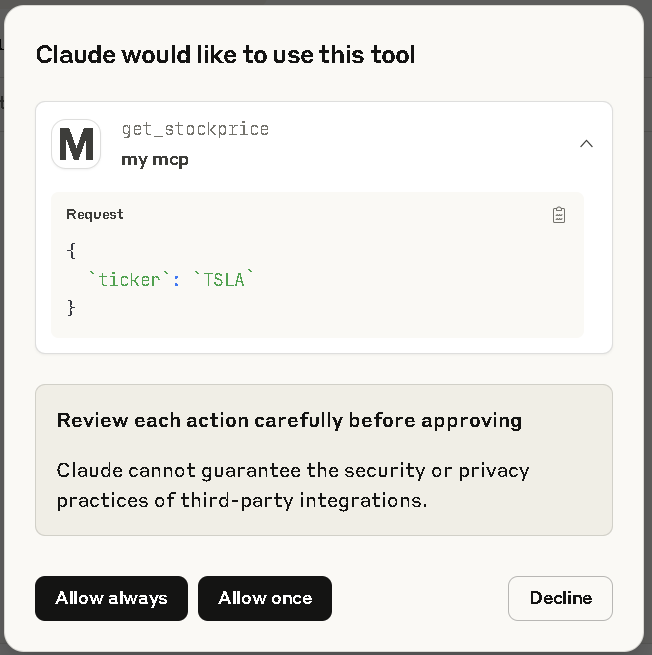Click the closing brace of the JSON request
Image resolution: width=652 pixels, height=655 pixels.
pyautogui.click(x=71, y=308)
